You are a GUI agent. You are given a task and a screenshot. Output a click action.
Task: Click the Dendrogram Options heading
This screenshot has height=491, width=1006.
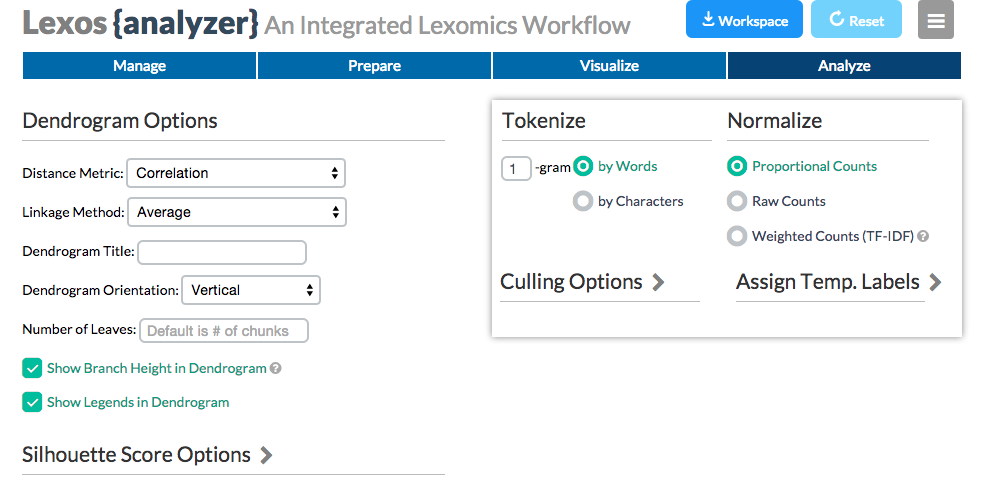click(x=120, y=121)
